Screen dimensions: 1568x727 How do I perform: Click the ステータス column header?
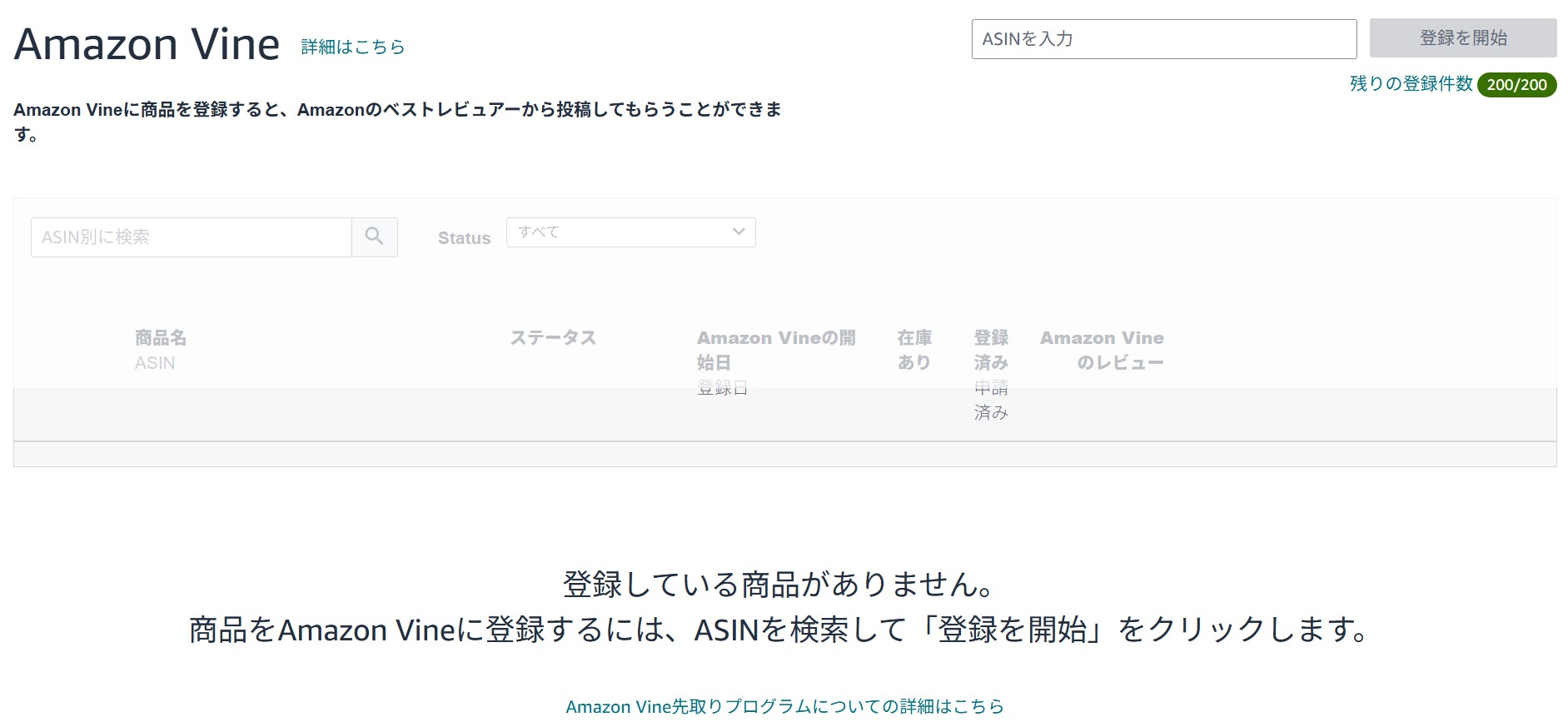[x=553, y=337]
